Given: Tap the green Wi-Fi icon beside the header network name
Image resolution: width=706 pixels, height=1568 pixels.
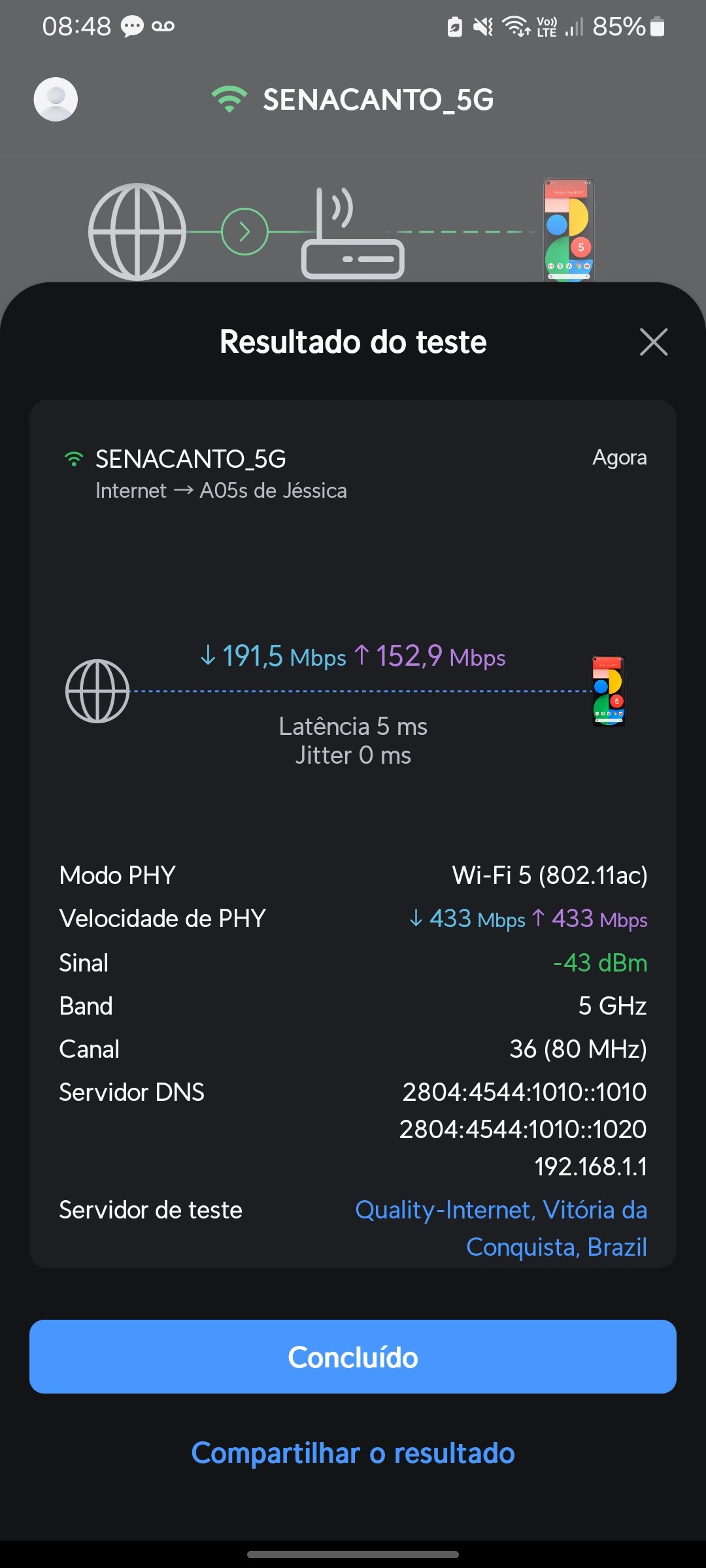Looking at the screenshot, I should [229, 99].
